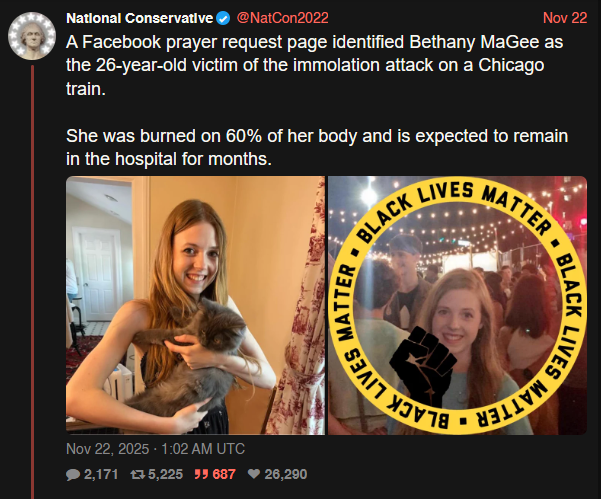Click the 2,171 replies count

coord(104,474)
